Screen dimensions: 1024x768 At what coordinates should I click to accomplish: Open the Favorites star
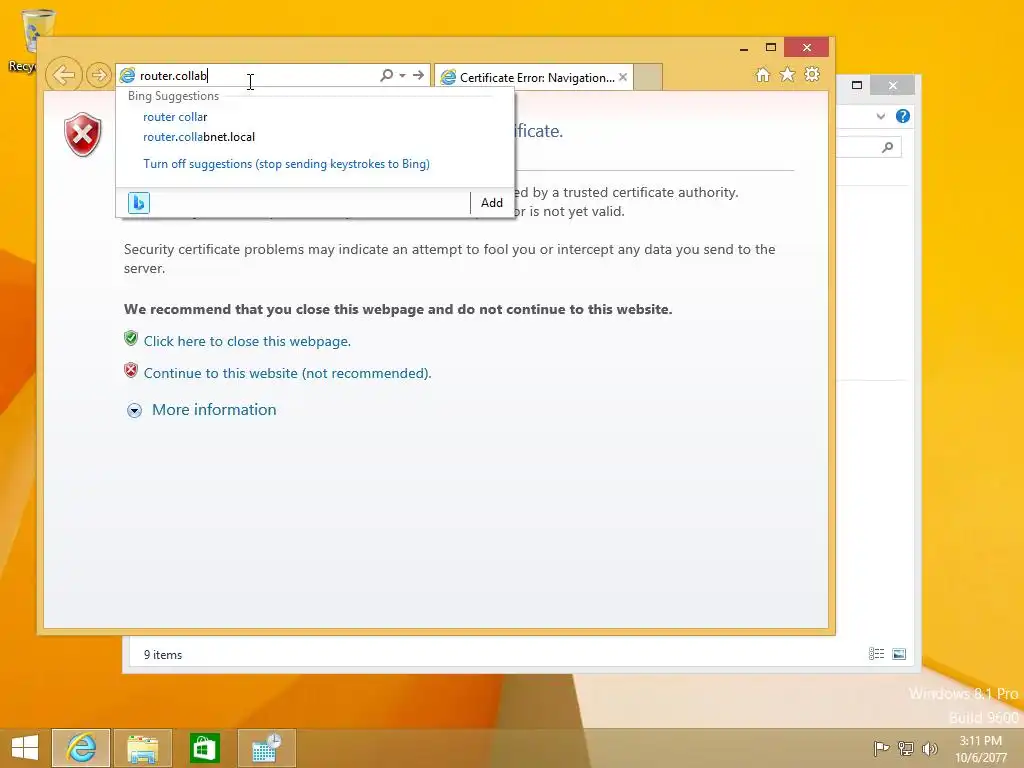coord(788,74)
